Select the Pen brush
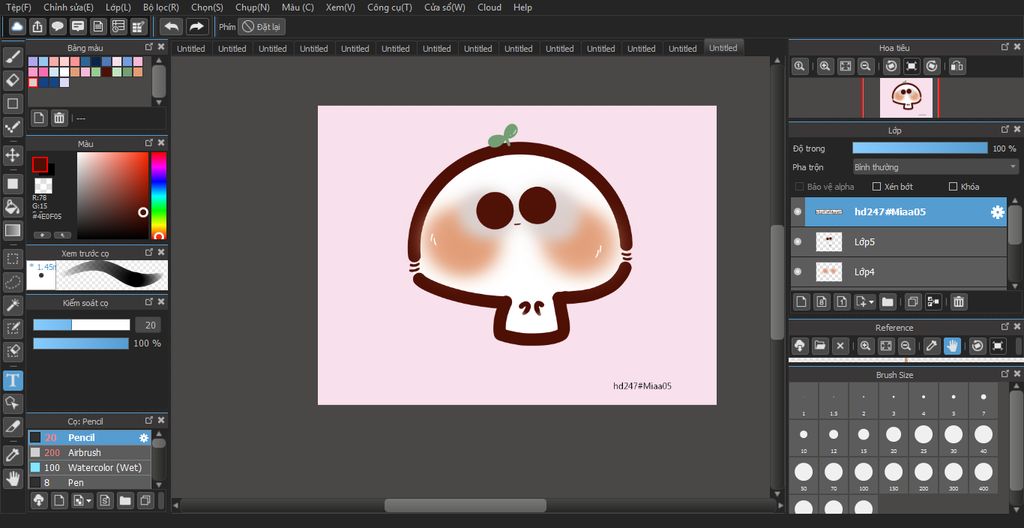 [89, 482]
